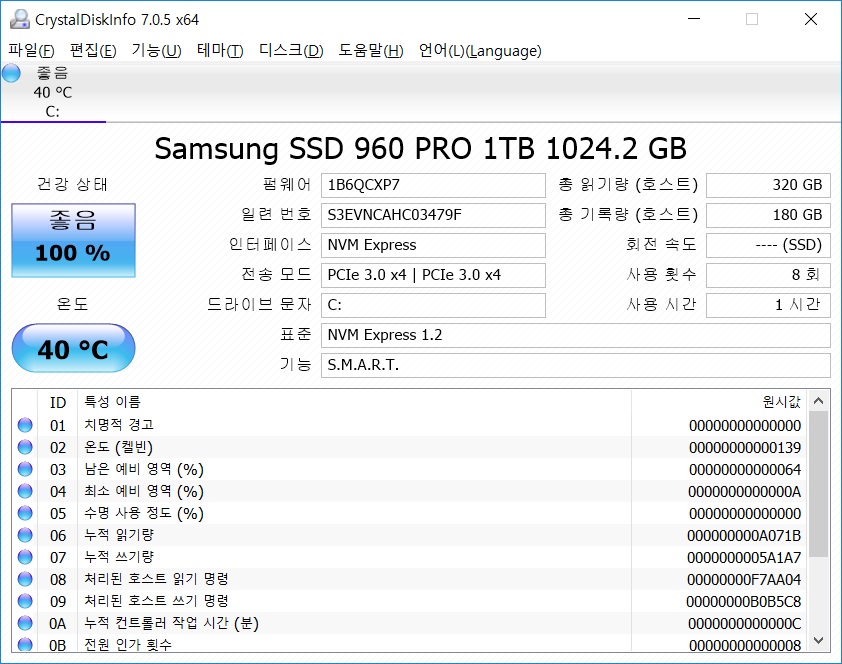Select the 치명적 경고 attribute row

410,425
